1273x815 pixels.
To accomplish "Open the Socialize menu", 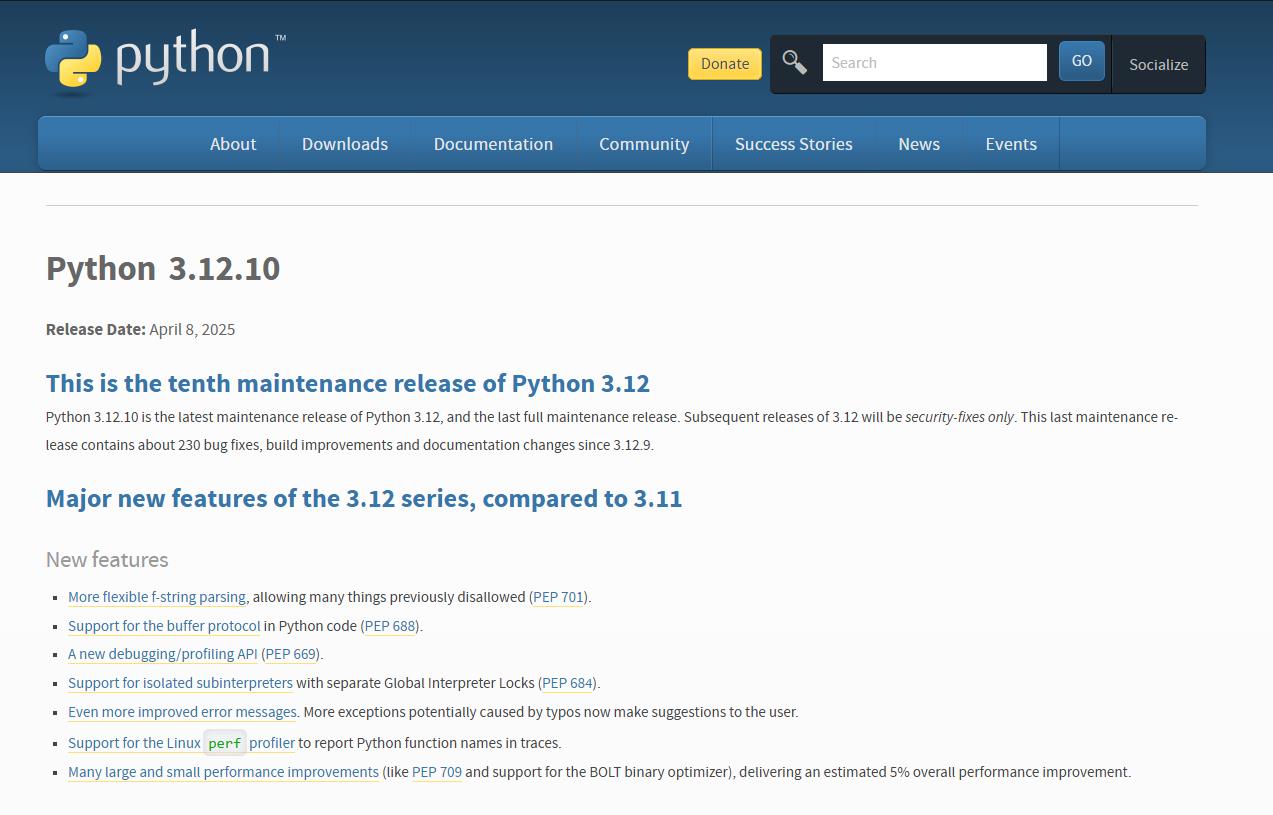I will 1159,64.
